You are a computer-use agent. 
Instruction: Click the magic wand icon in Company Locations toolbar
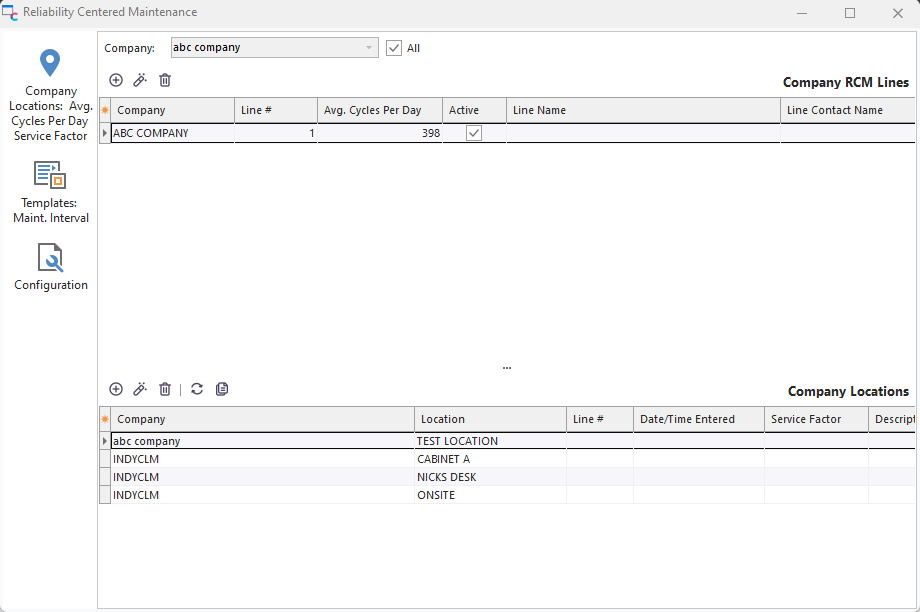pos(140,389)
